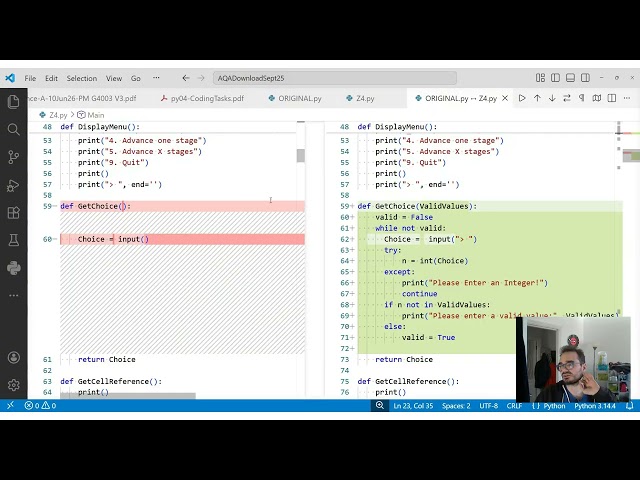
Task: Open the Accounts menu
Action: pos(13,358)
